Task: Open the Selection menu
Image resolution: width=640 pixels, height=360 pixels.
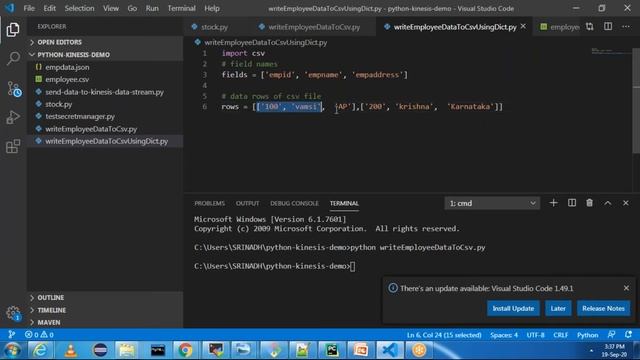Action: coord(79,8)
